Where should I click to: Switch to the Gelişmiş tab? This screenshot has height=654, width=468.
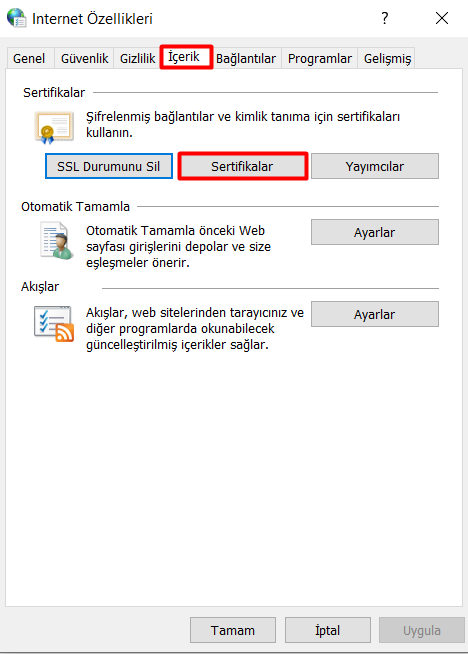pos(387,58)
